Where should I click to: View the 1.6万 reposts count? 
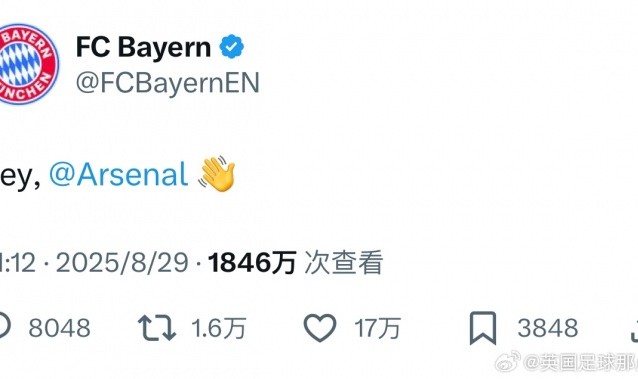219,328
